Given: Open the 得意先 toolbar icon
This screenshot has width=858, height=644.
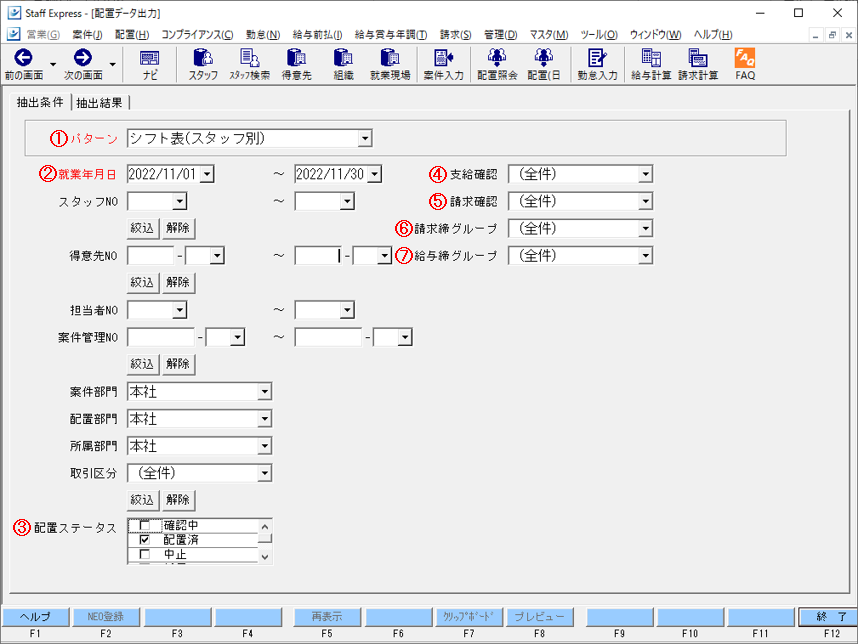Looking at the screenshot, I should pos(297,57).
